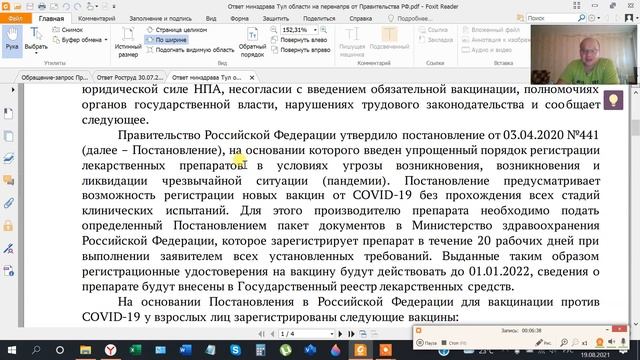The width and height of the screenshot is (640, 360).
Task: Switch to Обращение-запрос document tab
Action: tap(54, 77)
